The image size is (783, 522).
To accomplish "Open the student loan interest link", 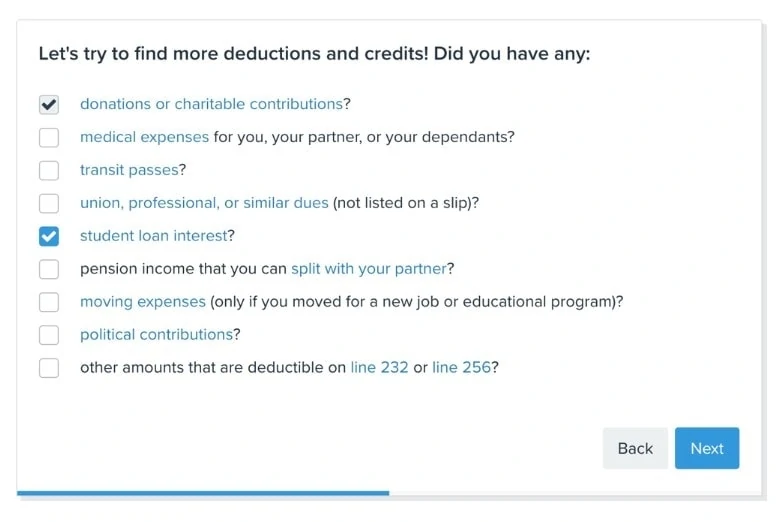I will pyautogui.click(x=153, y=236).
